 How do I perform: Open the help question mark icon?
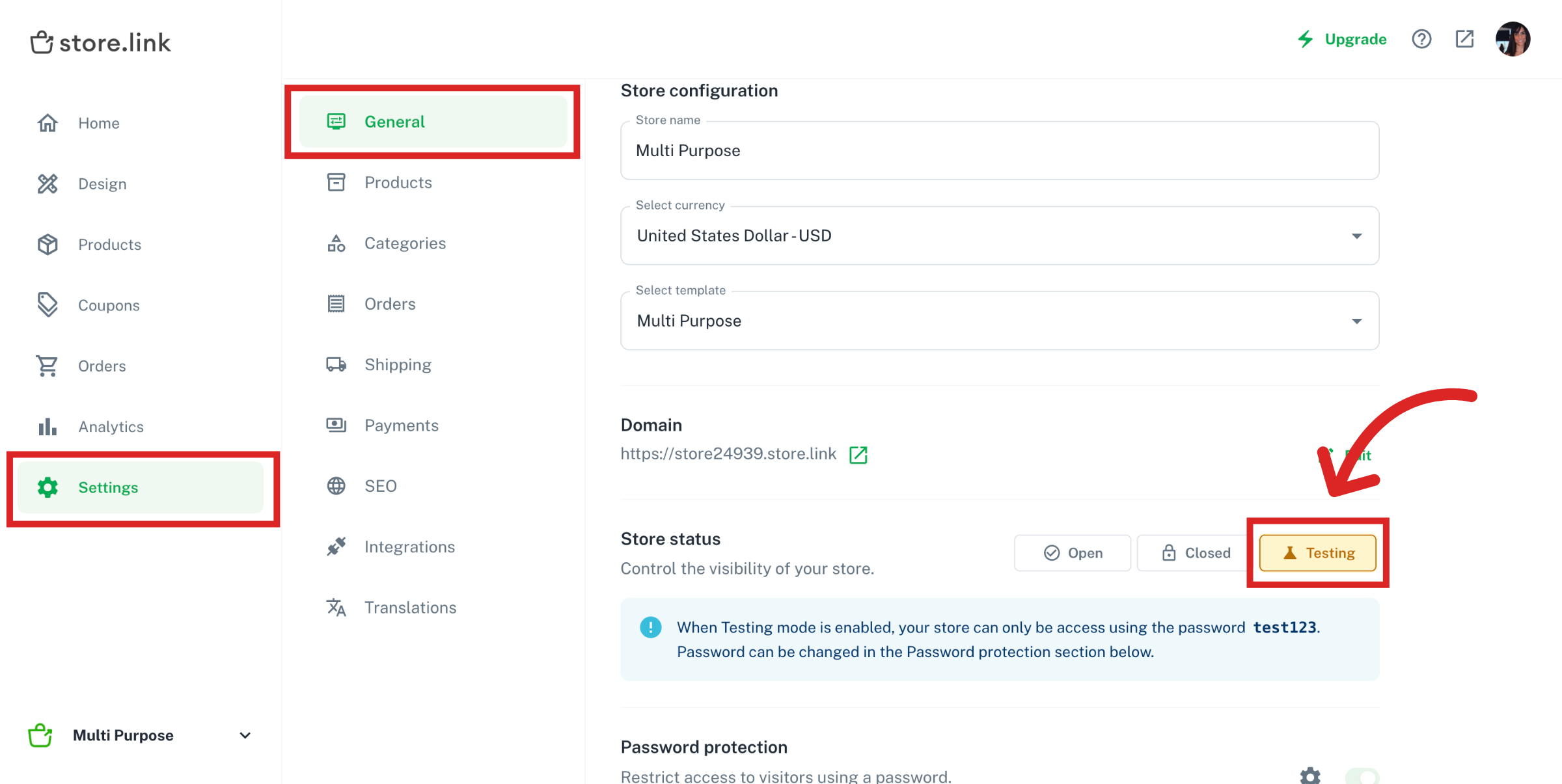tap(1421, 39)
